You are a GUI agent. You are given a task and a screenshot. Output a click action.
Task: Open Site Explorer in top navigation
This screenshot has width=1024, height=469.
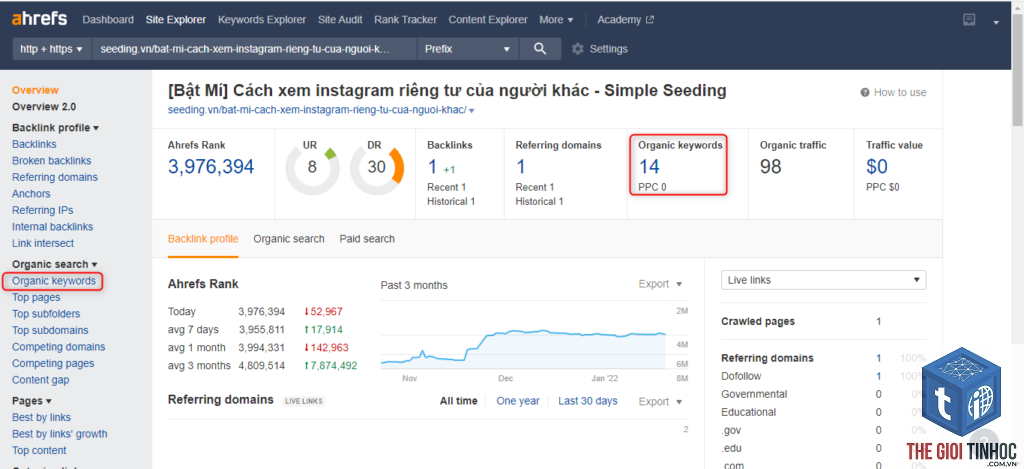point(176,20)
